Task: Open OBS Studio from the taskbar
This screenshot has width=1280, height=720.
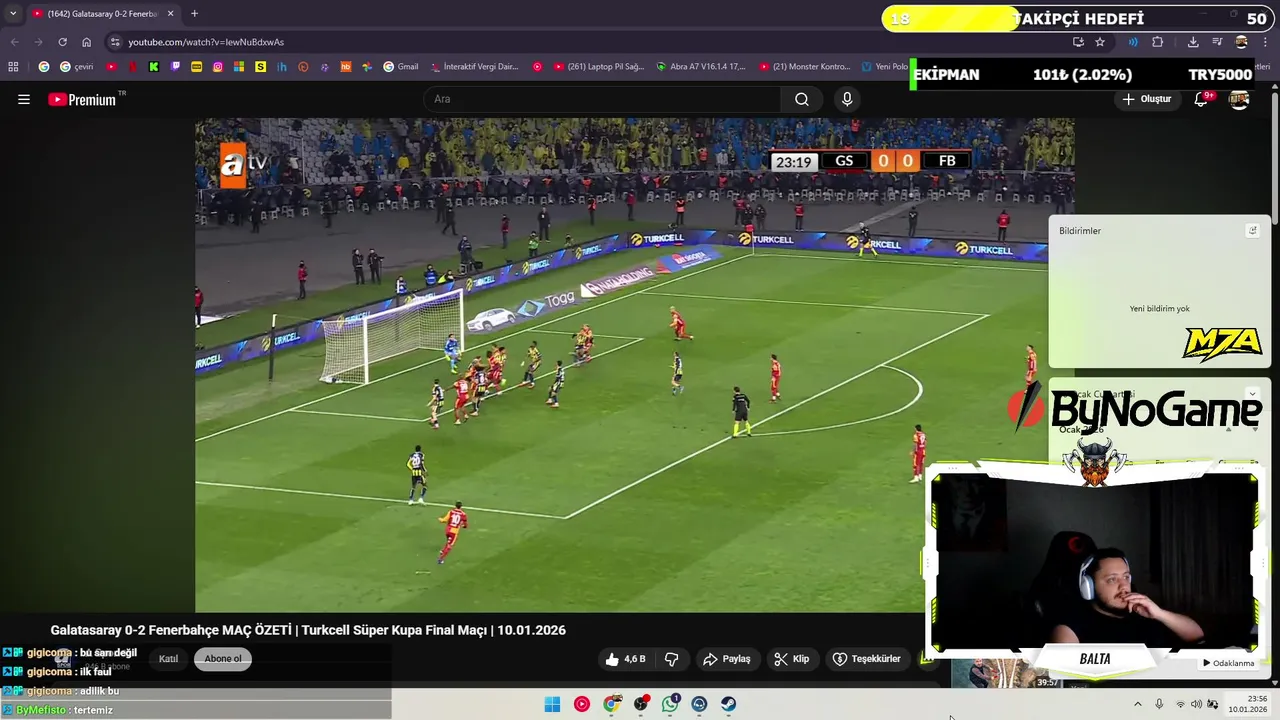Action: click(x=641, y=704)
